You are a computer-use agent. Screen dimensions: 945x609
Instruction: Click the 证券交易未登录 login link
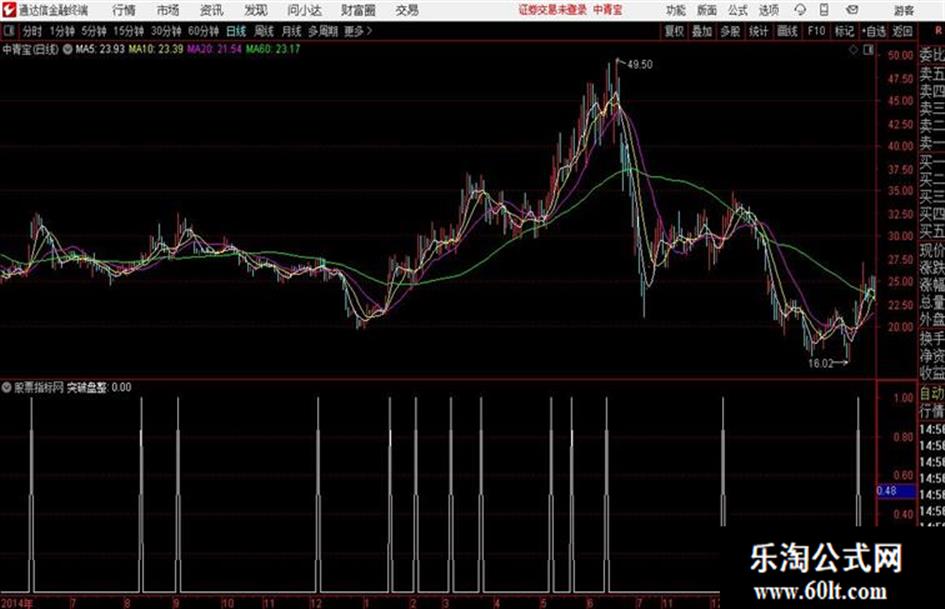[553, 10]
